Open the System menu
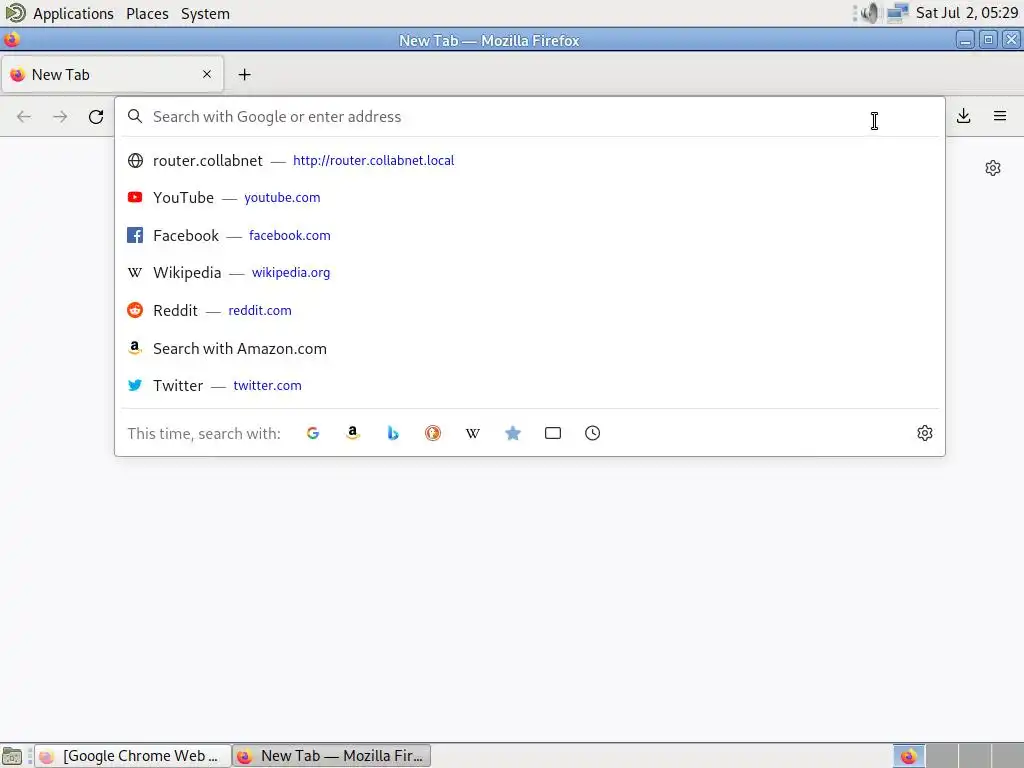 coord(205,13)
